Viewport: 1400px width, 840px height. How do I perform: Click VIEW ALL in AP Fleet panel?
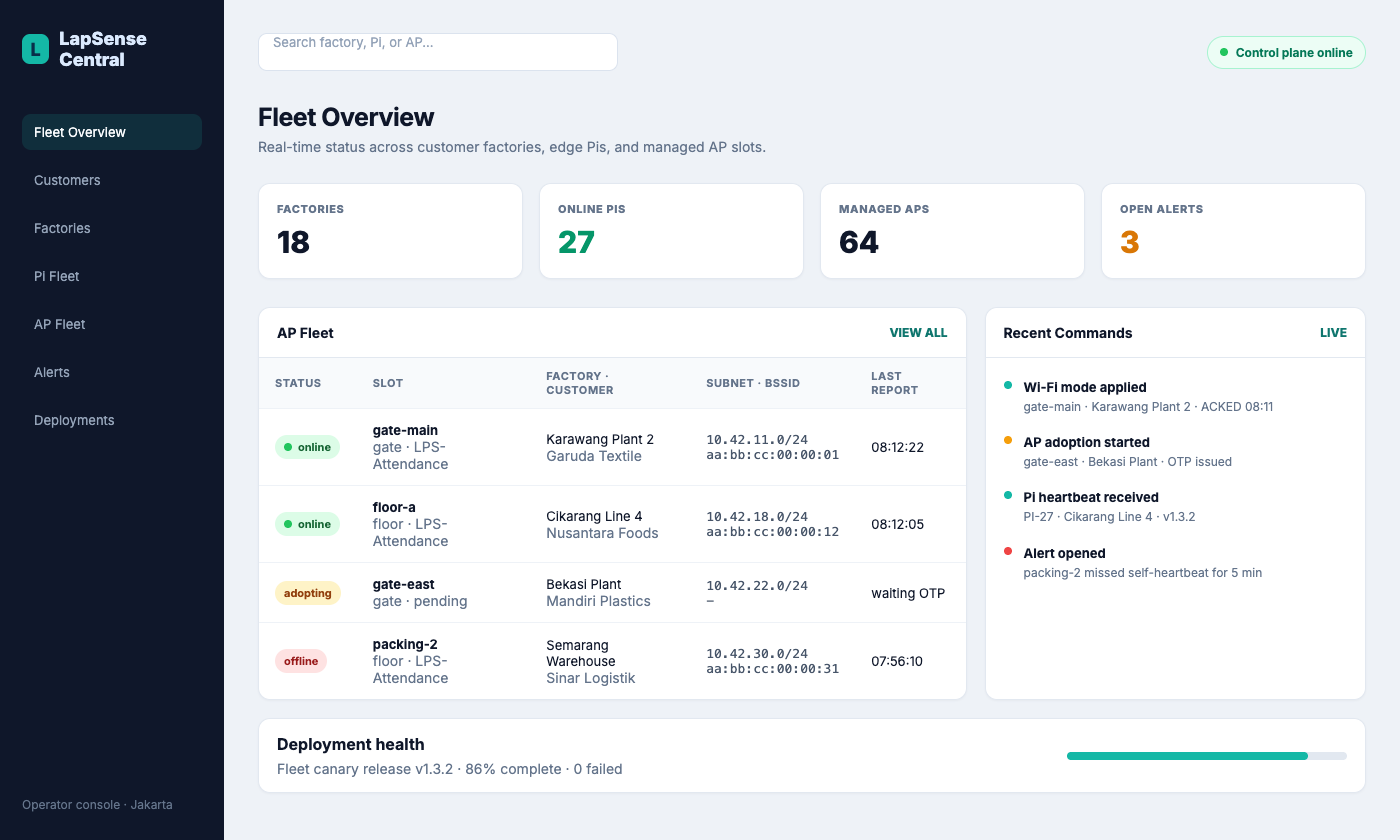[x=918, y=333]
